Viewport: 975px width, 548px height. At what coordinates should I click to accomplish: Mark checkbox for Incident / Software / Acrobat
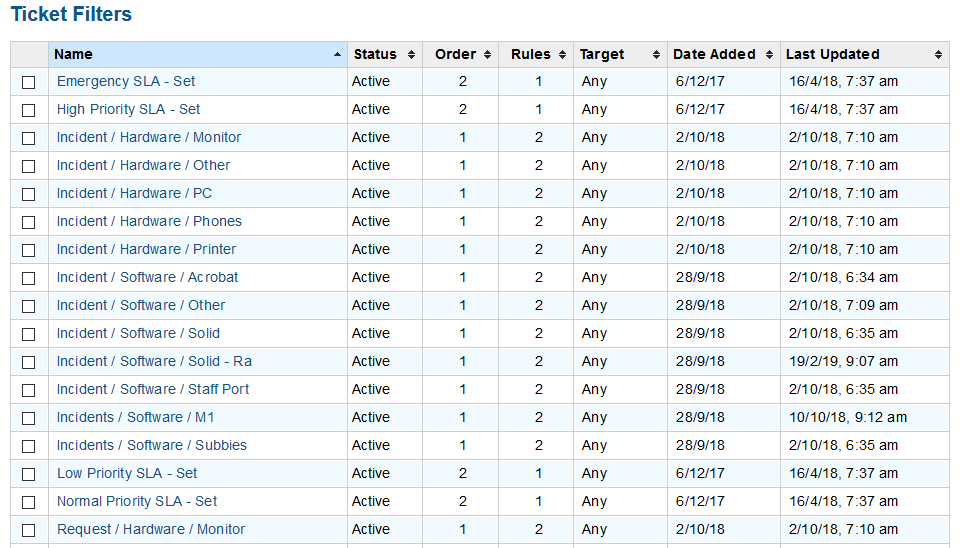click(x=29, y=278)
